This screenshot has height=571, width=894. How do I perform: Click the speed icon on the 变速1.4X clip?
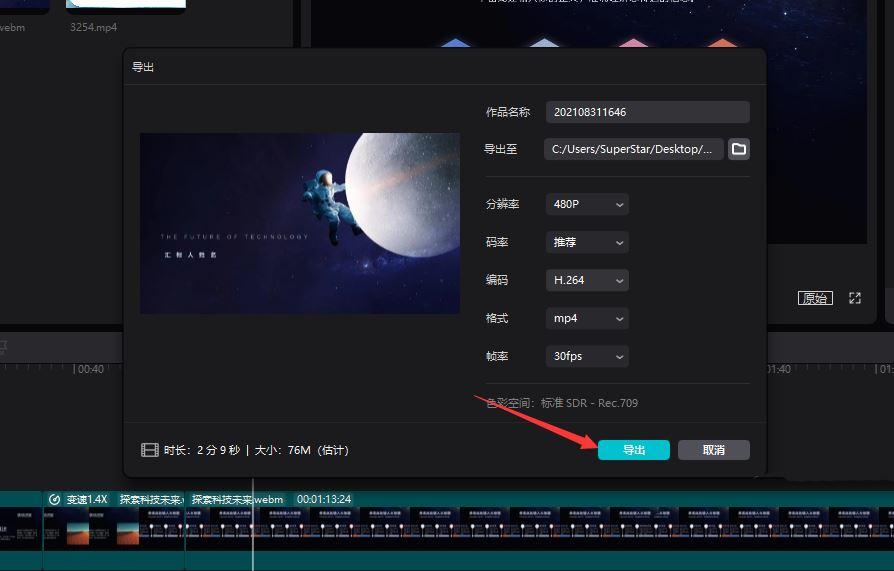tap(55, 499)
